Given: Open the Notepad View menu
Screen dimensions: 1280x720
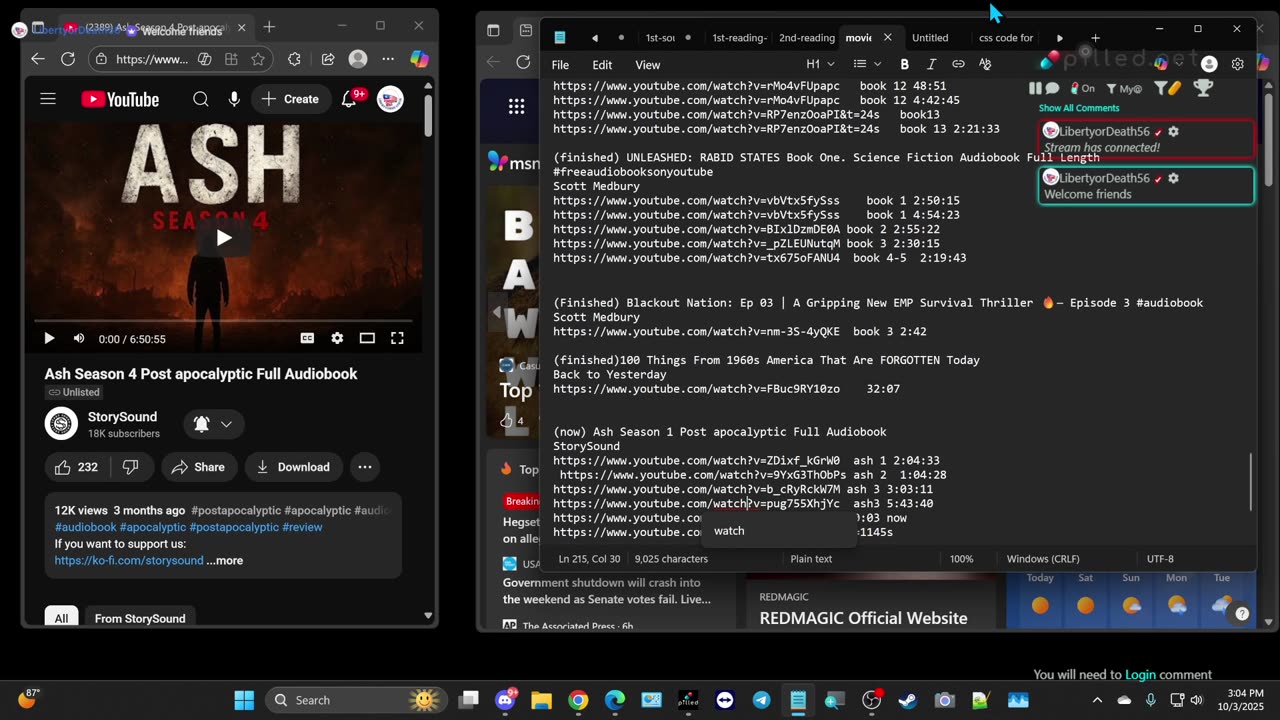Looking at the screenshot, I should coord(648,65).
